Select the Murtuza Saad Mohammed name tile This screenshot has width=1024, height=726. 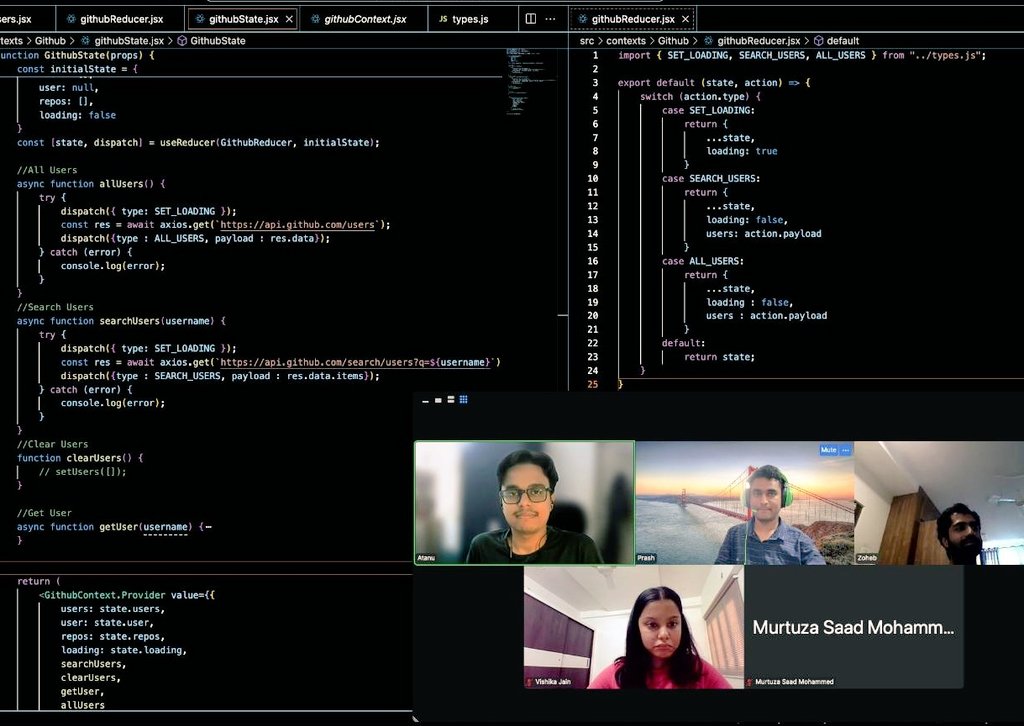854,627
